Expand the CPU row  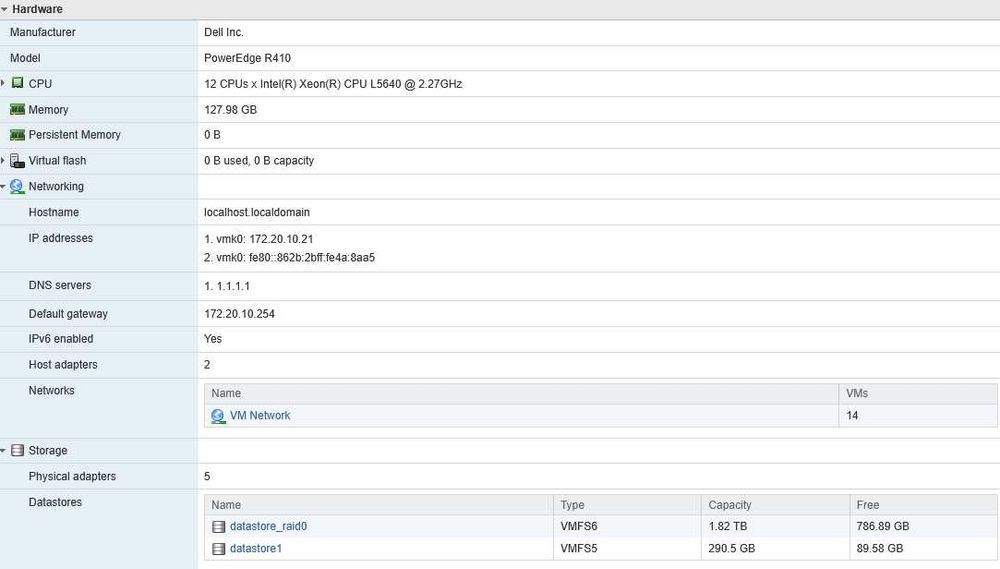click(x=3, y=83)
